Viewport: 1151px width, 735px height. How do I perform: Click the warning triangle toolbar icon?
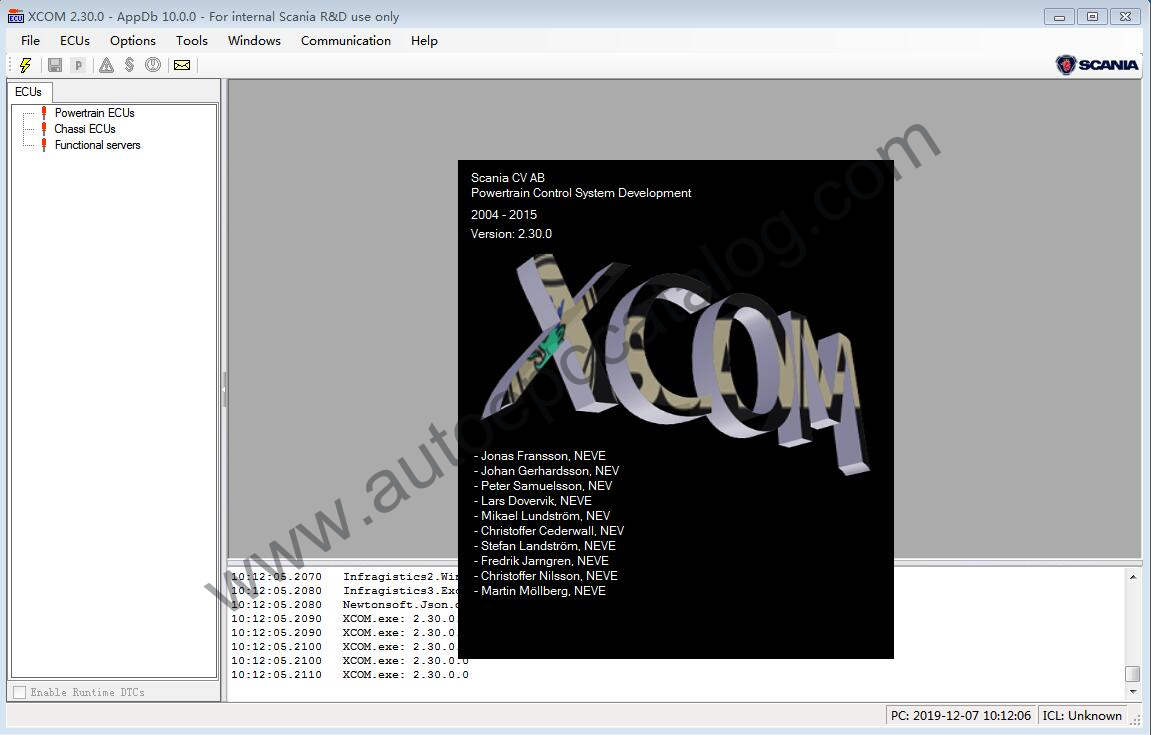pyautogui.click(x=106, y=65)
